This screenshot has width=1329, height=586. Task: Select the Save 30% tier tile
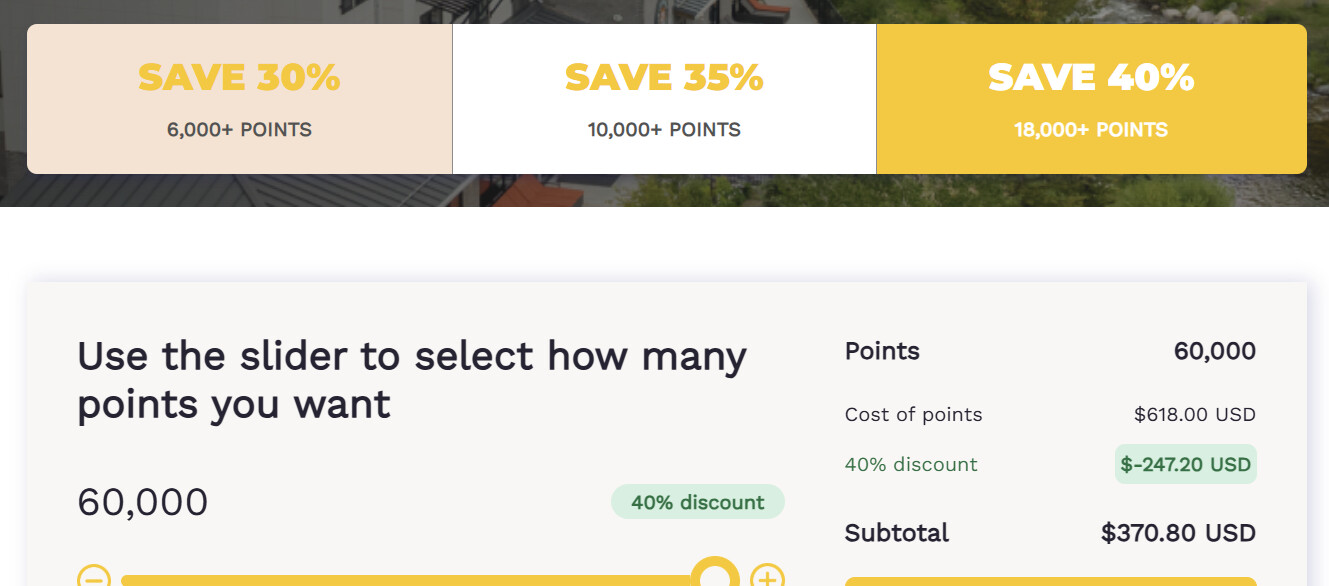coord(239,99)
